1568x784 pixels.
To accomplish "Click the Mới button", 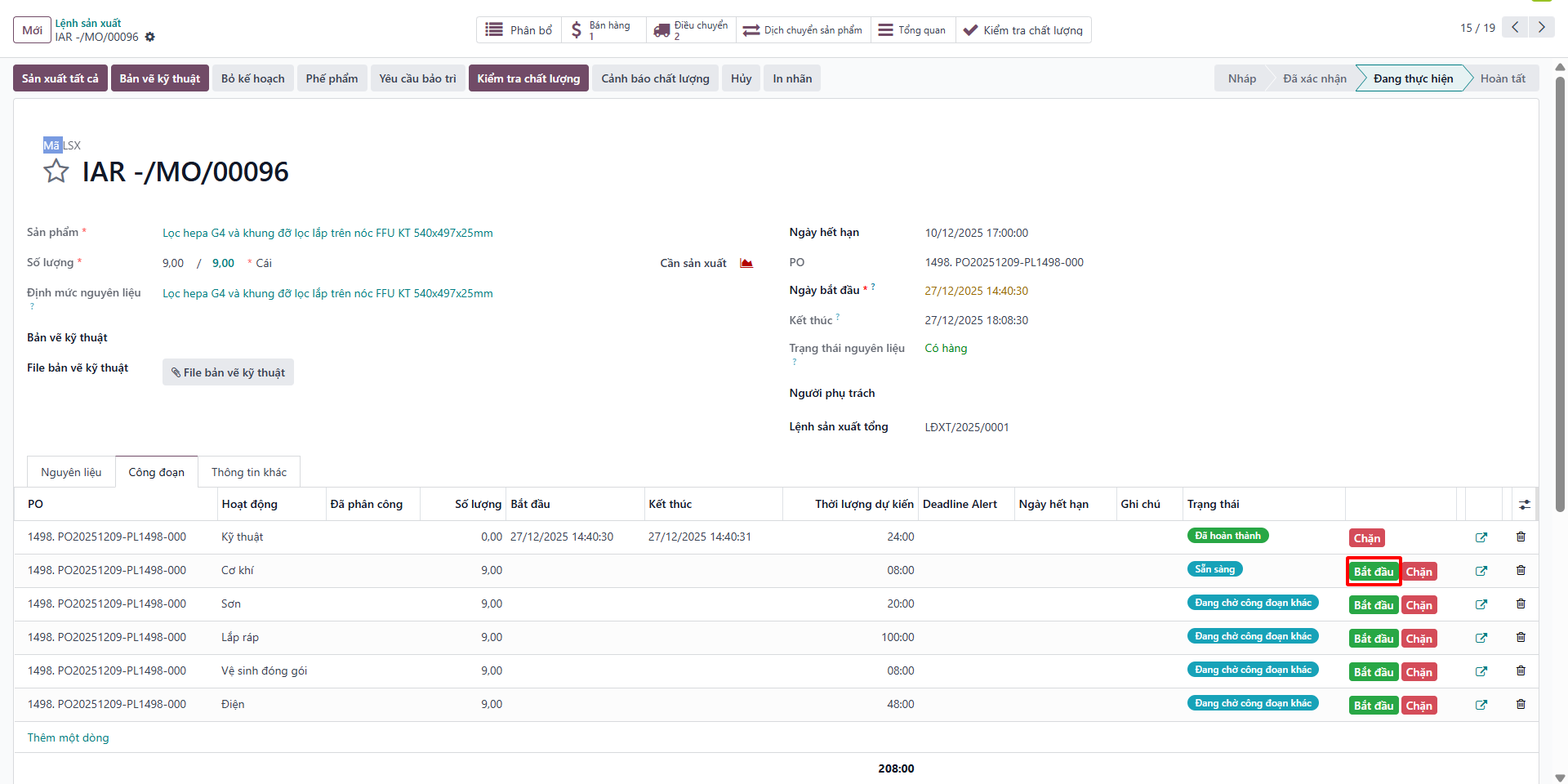I will pyautogui.click(x=32, y=30).
